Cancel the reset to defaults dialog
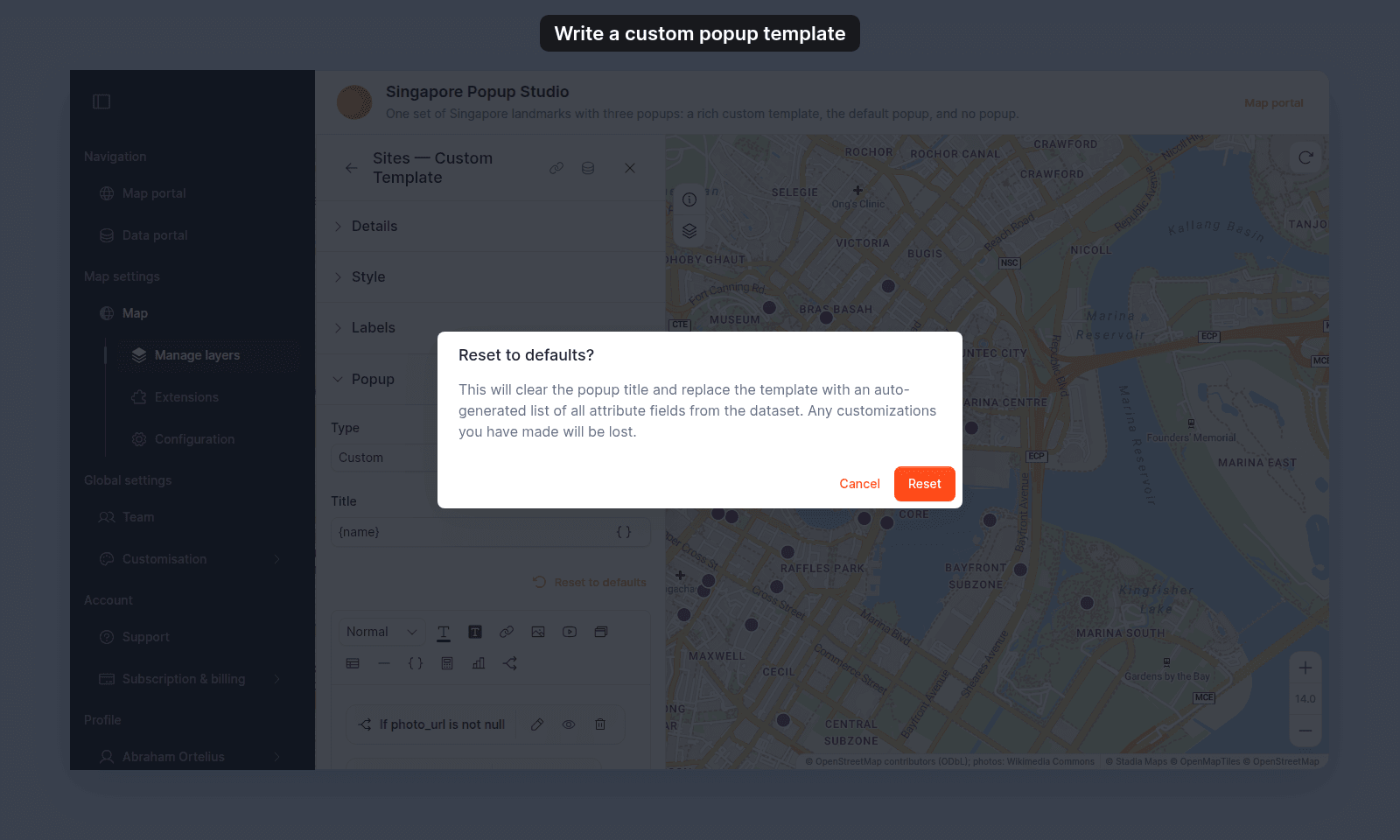The image size is (1400, 840). tap(859, 484)
